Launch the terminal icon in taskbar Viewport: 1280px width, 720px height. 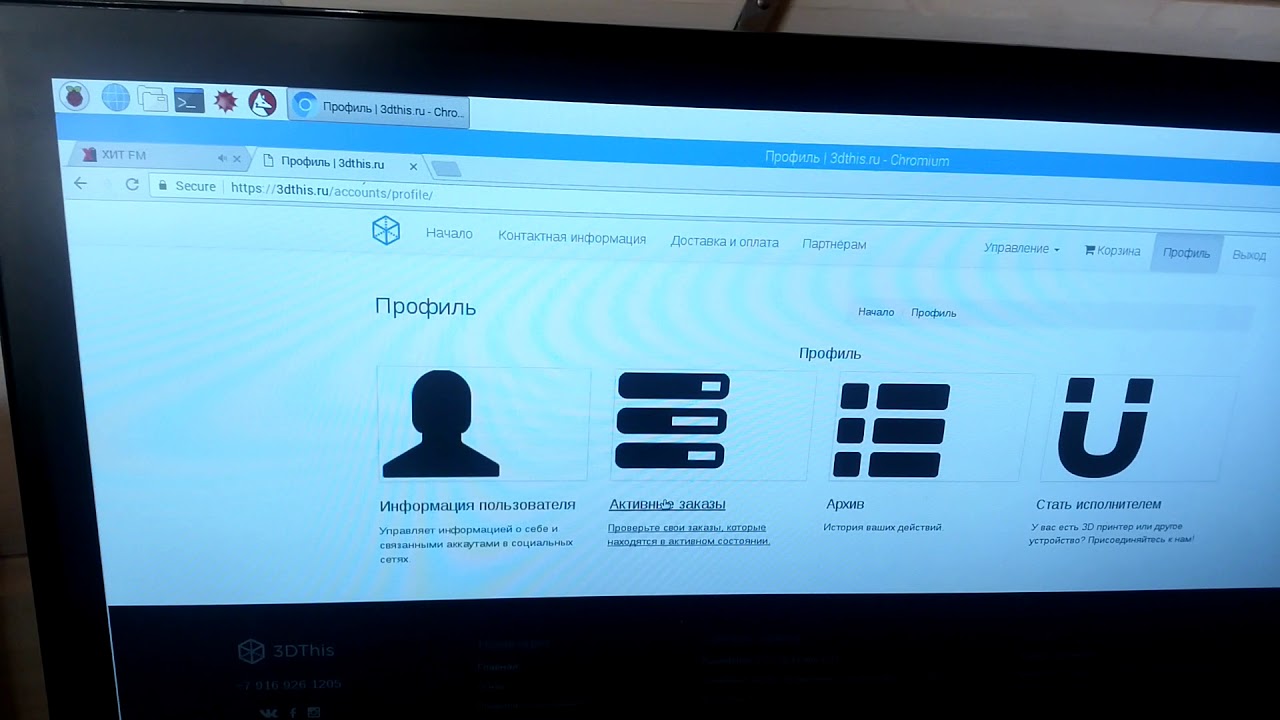click(189, 100)
